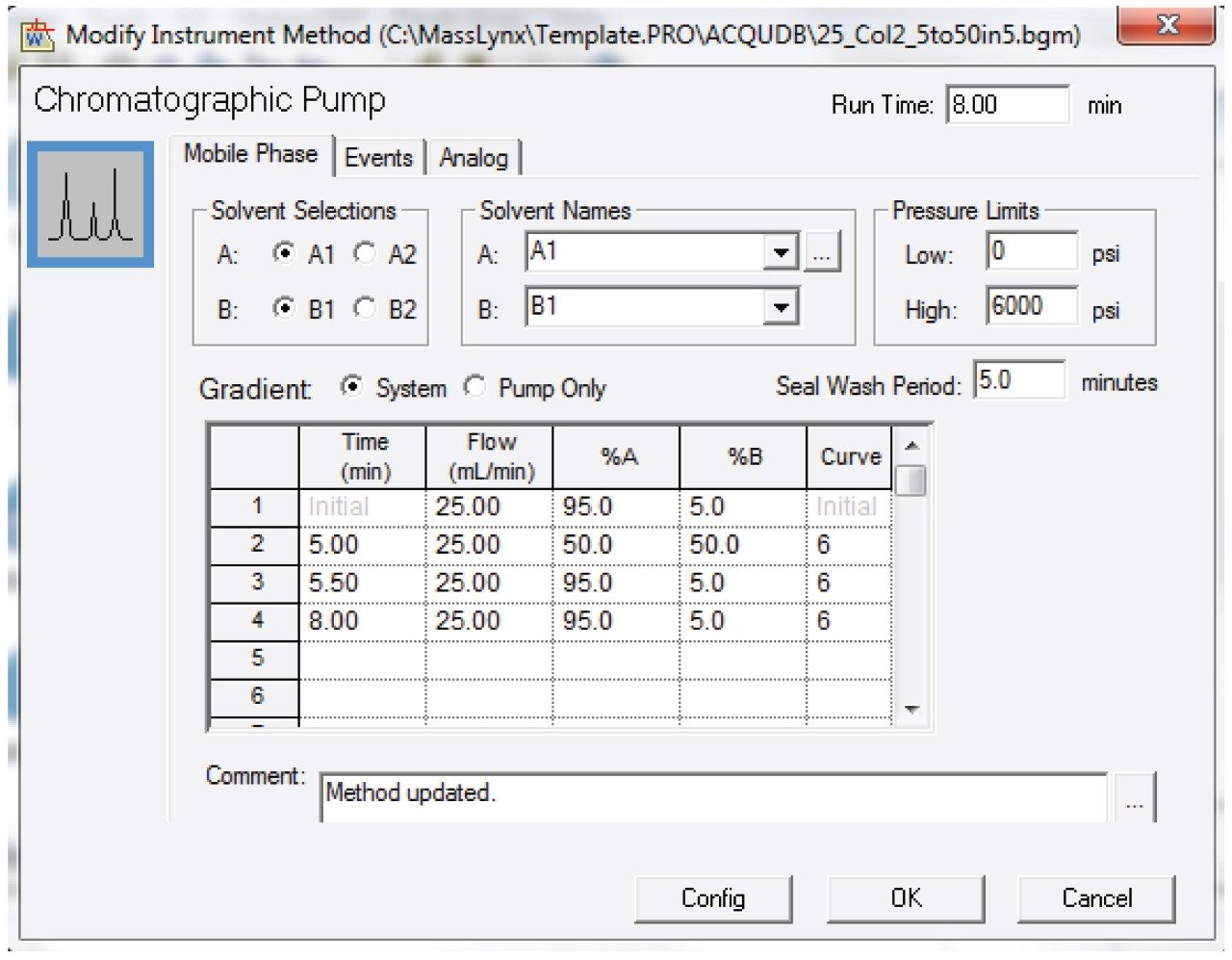This screenshot has height=960, width=1232.
Task: Choose Pump Only gradient option
Action: [475, 387]
